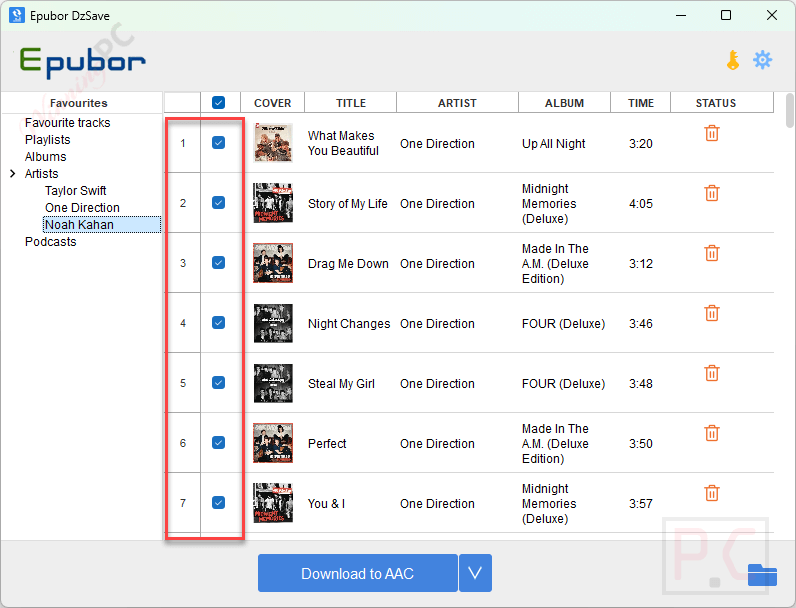Open settings via the gear icon
This screenshot has height=608, width=796.
click(762, 60)
